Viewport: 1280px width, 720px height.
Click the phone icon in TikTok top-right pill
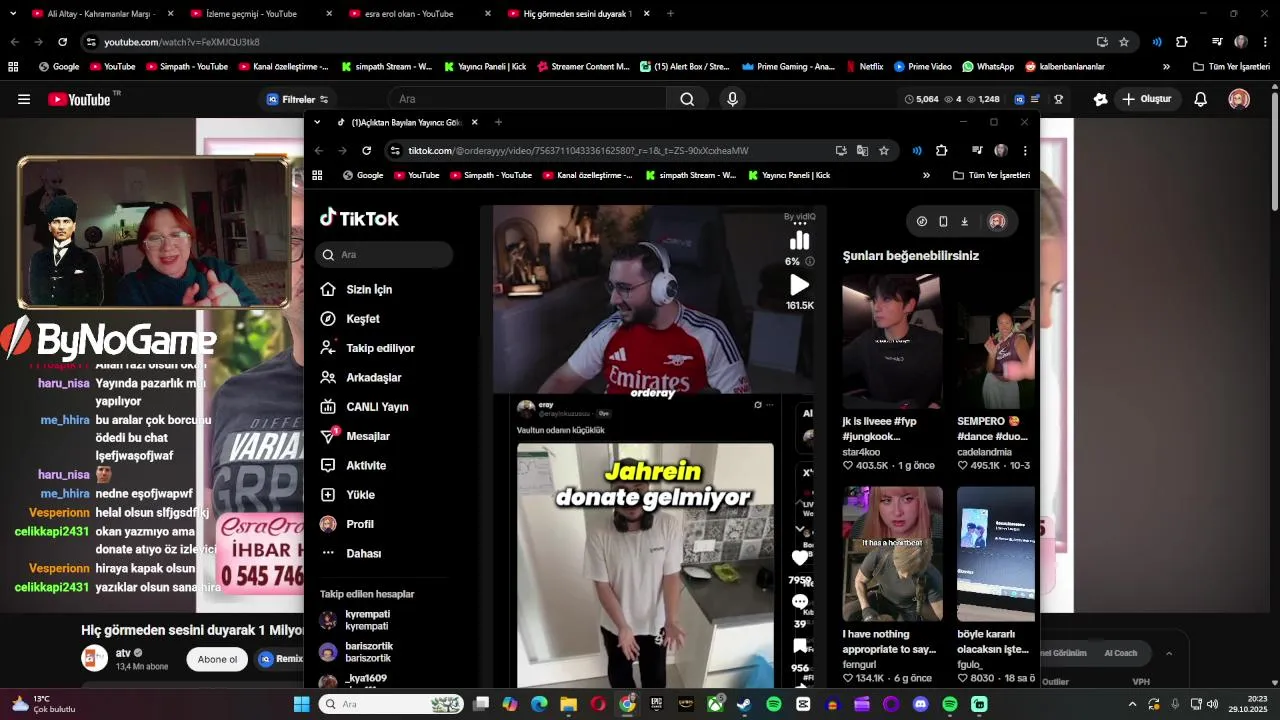(x=943, y=222)
